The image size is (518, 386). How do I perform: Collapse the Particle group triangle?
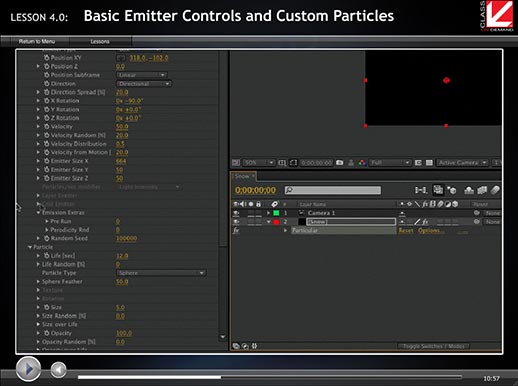[30, 247]
